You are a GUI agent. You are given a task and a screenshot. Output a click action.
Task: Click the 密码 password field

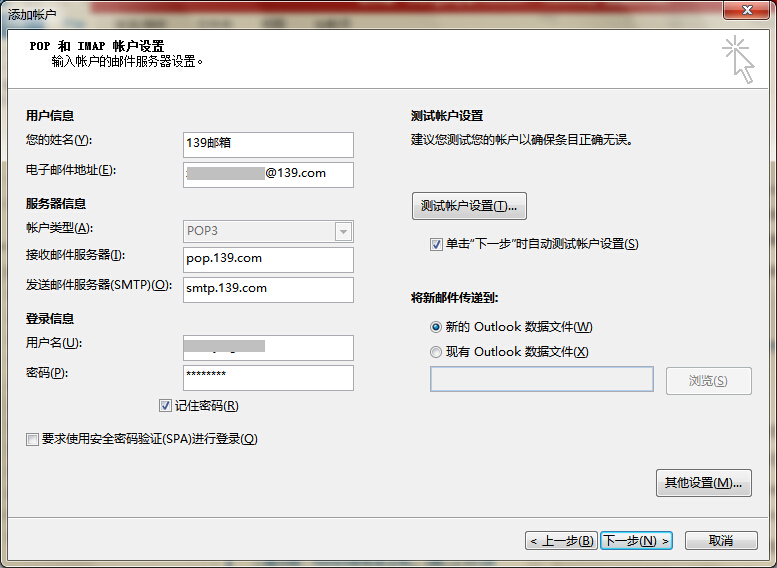pyautogui.click(x=268, y=377)
